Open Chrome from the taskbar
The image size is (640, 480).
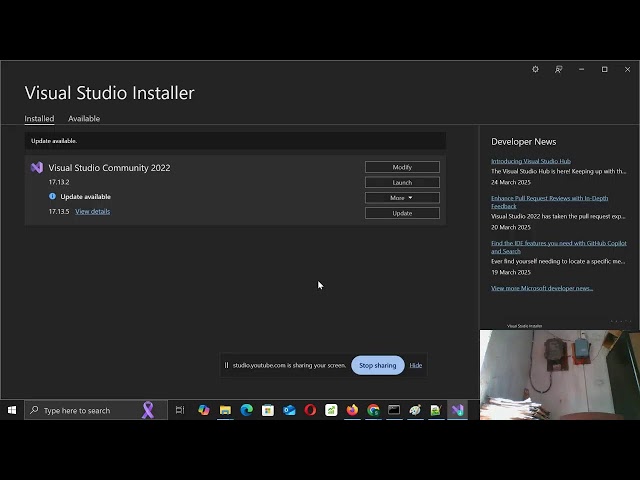tap(373, 410)
